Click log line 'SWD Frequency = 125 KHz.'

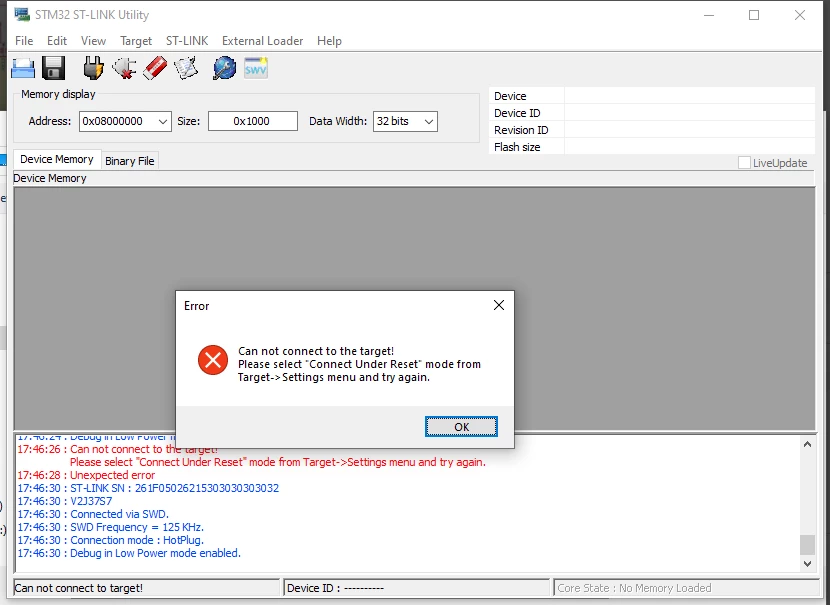[x=111, y=527]
